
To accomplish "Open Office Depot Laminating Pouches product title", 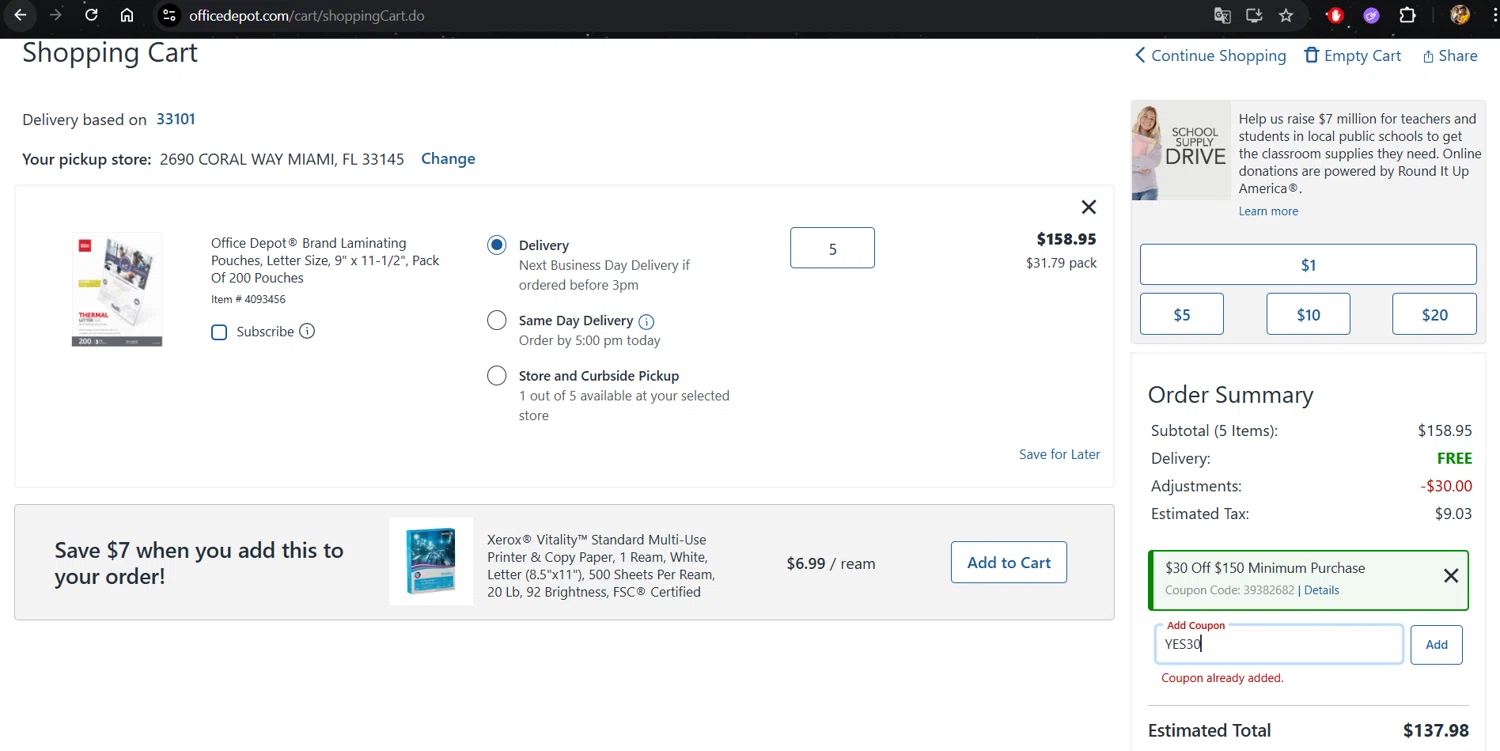I will pos(325,260).
